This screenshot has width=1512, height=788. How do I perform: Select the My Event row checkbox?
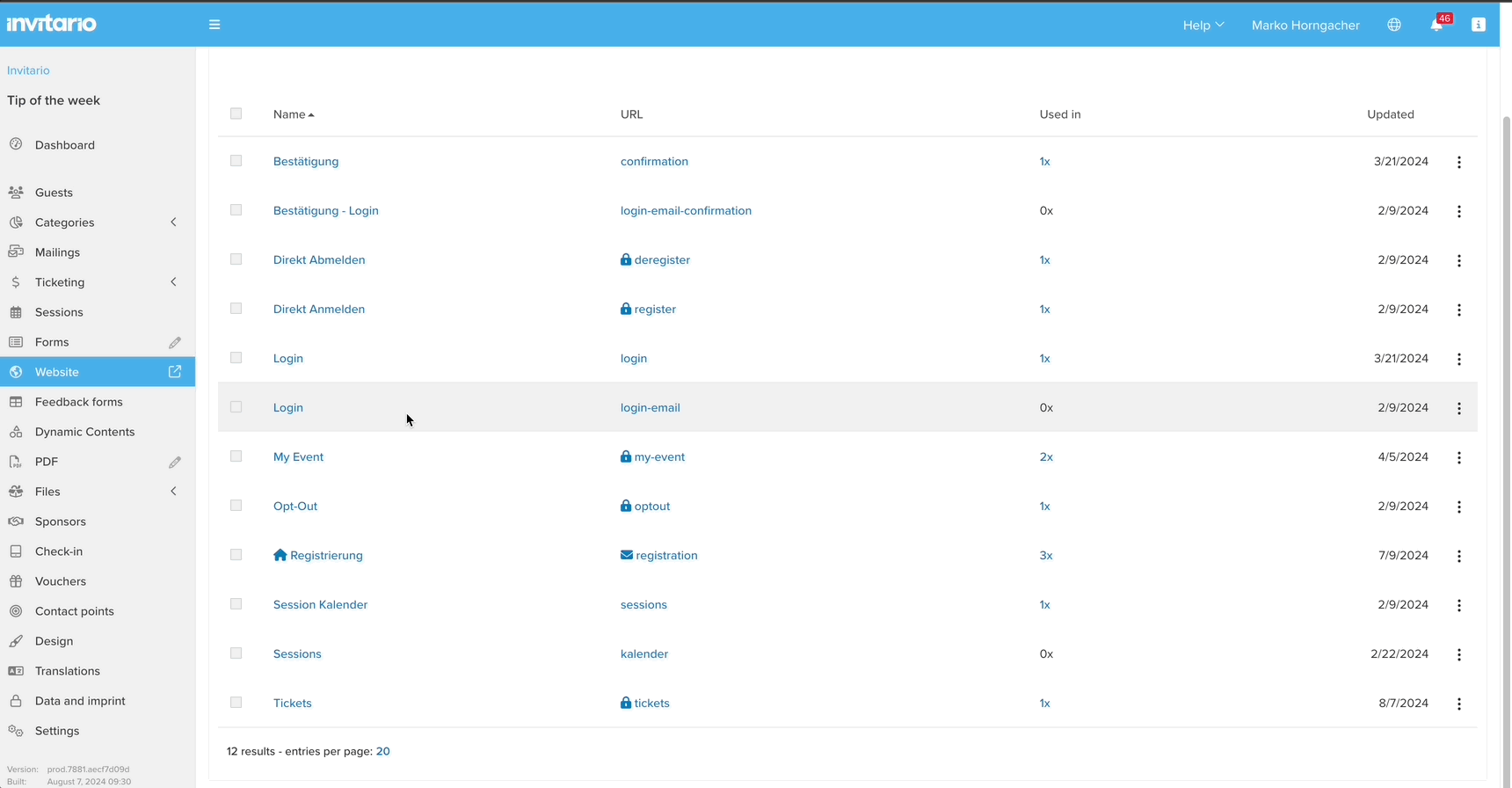point(236,456)
